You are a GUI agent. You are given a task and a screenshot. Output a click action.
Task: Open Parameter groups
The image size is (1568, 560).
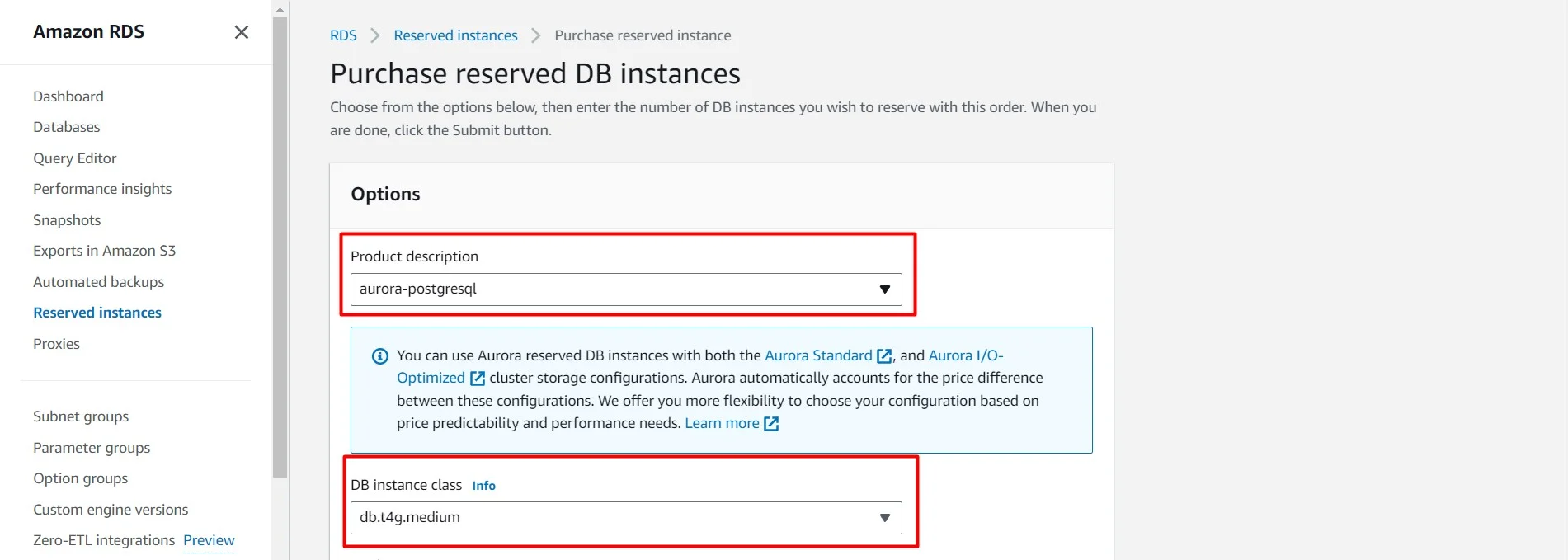pyautogui.click(x=92, y=448)
